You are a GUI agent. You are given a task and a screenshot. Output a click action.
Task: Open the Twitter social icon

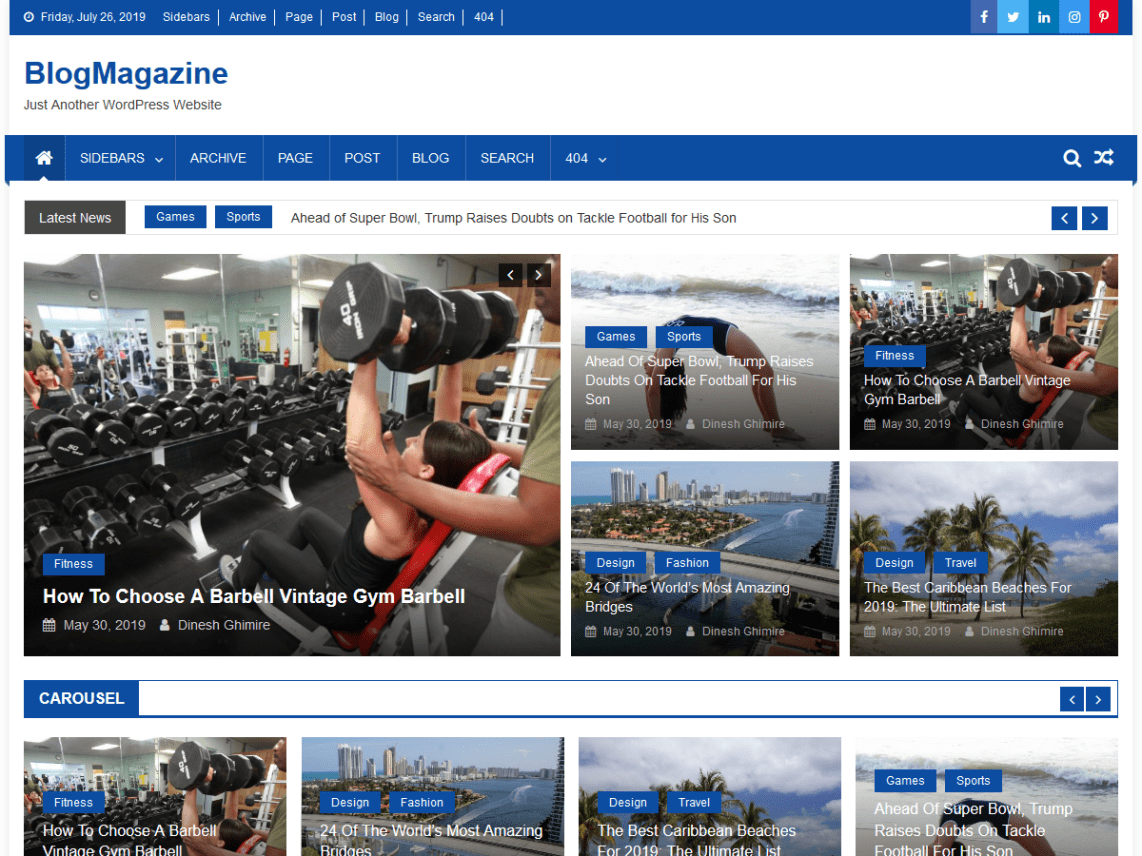coord(1013,17)
